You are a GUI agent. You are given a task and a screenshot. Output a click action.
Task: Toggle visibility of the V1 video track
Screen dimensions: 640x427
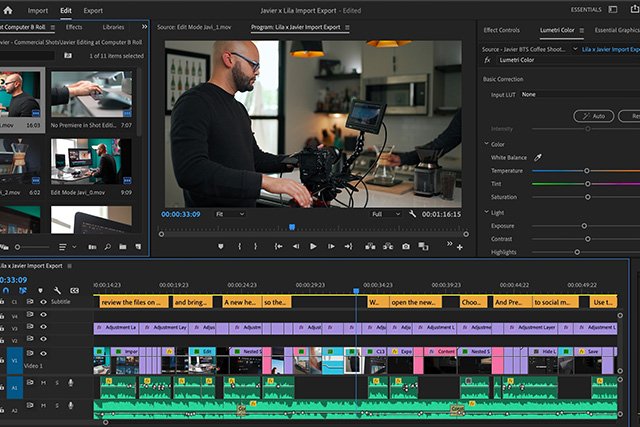(x=43, y=352)
